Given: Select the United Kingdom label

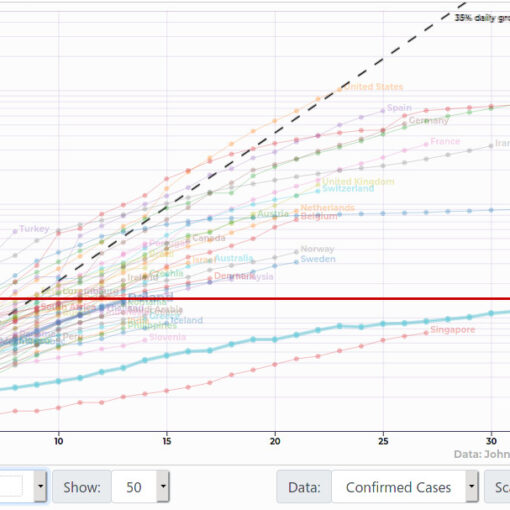Looking at the screenshot, I should 358,181.
